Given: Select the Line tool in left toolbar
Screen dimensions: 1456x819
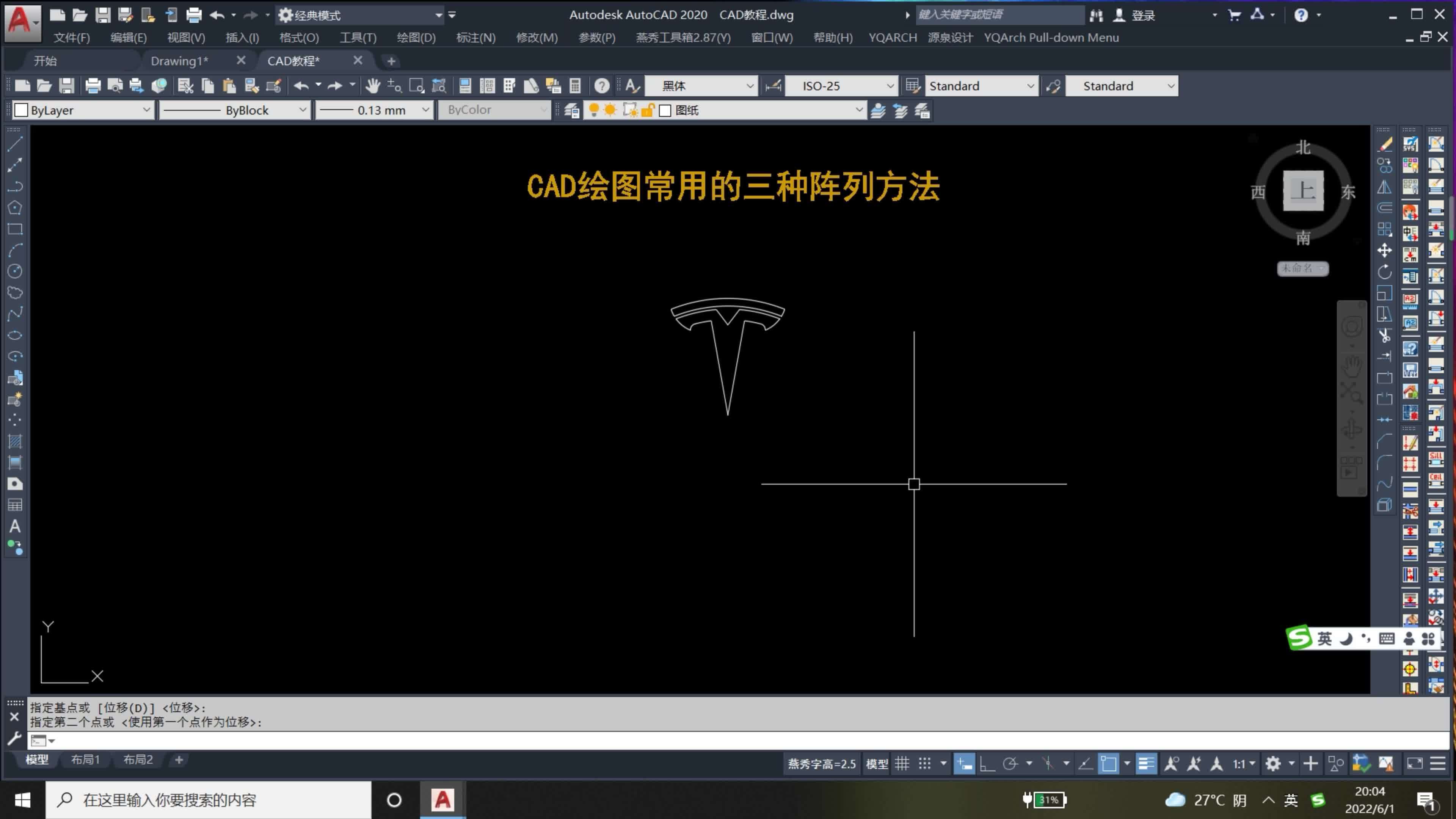Looking at the screenshot, I should [15, 144].
